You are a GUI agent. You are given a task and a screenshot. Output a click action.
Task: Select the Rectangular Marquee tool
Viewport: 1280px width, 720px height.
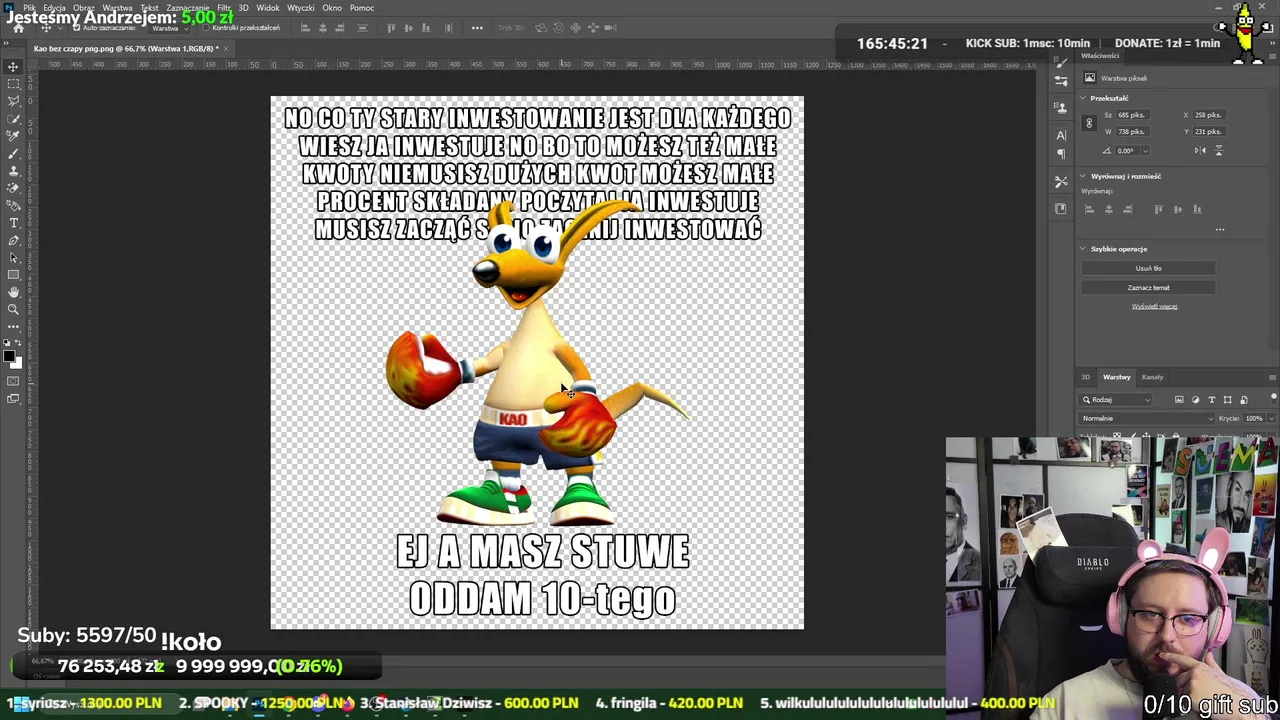pyautogui.click(x=14, y=84)
